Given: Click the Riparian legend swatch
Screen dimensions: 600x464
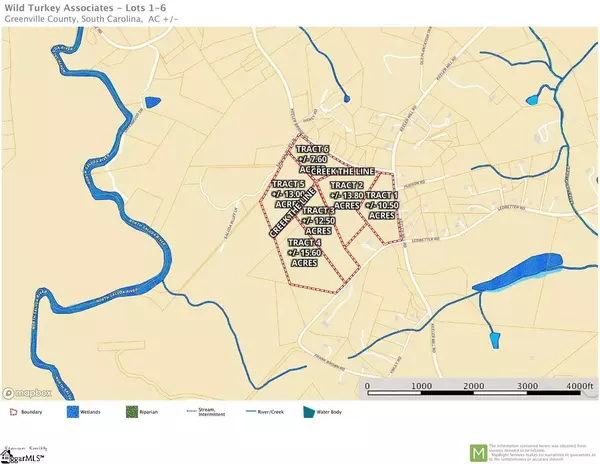Looking at the screenshot, I should [x=128, y=411].
